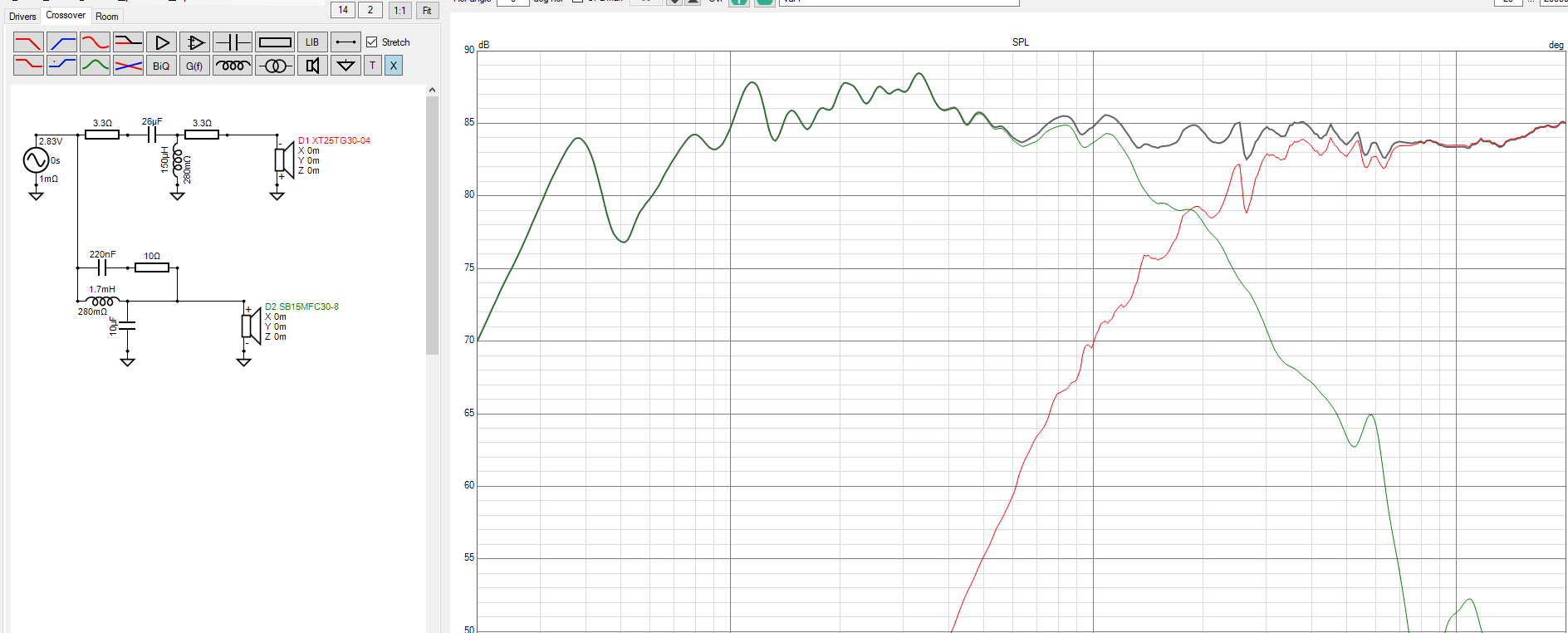Click the dB axis unit label
This screenshot has height=633, width=1568.
tap(484, 45)
